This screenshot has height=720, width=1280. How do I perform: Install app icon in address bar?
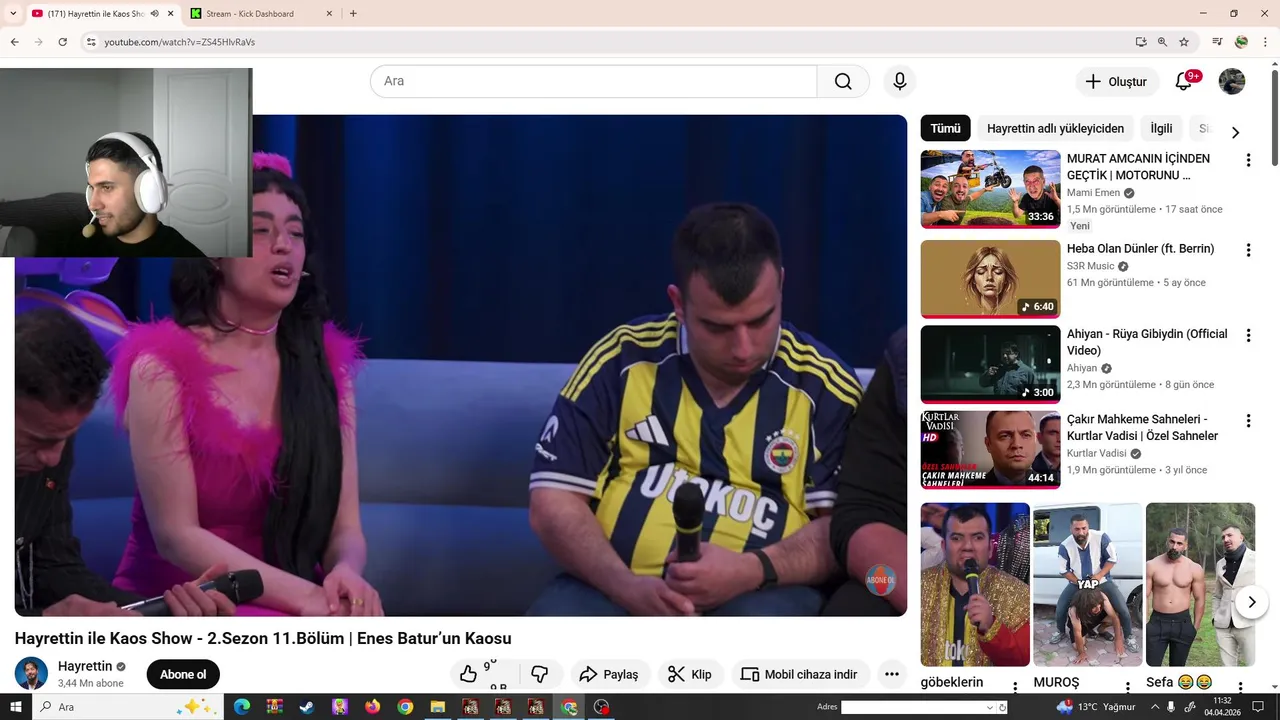tap(1141, 42)
